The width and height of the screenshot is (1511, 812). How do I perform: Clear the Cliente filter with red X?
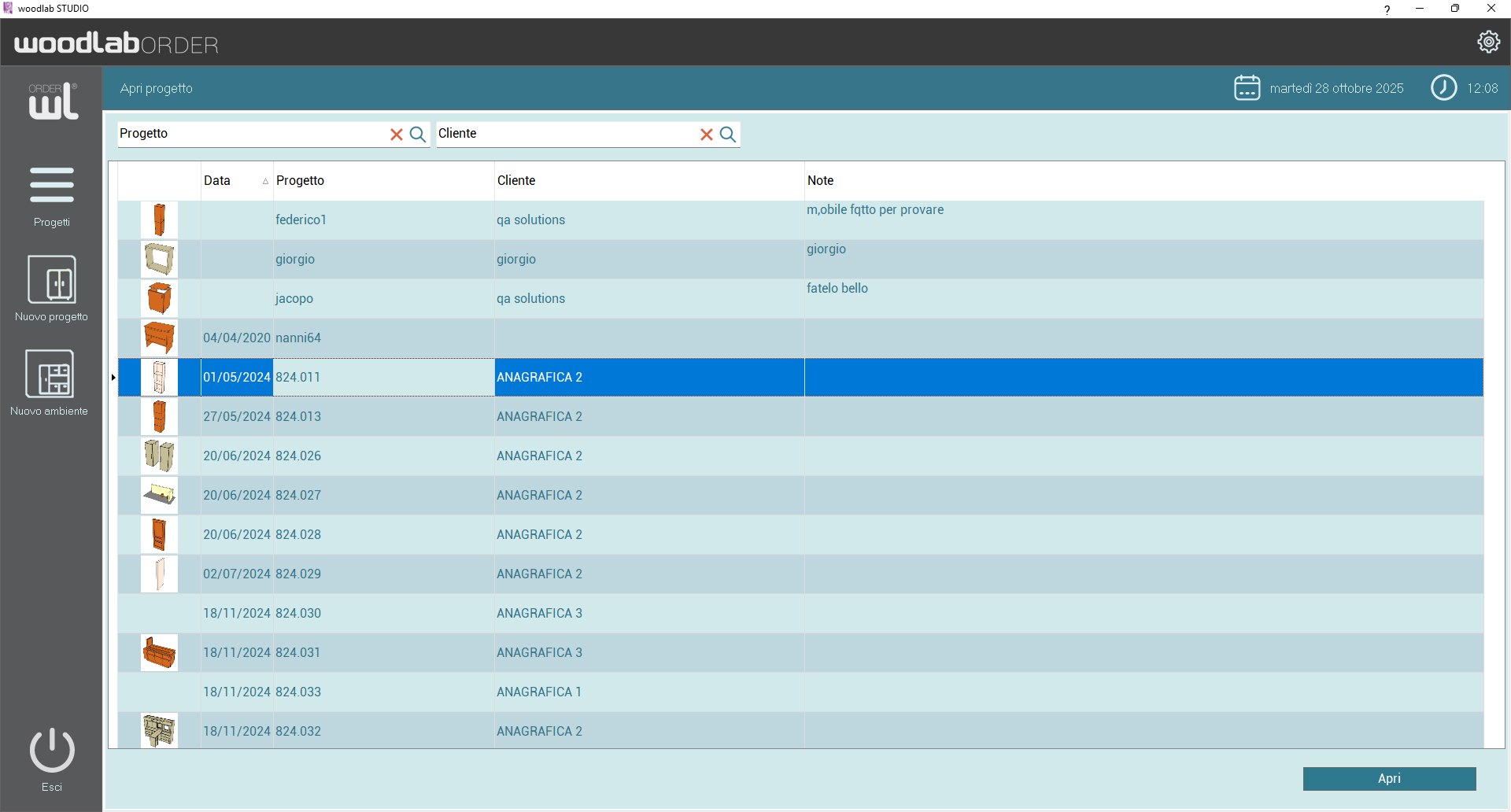707,135
